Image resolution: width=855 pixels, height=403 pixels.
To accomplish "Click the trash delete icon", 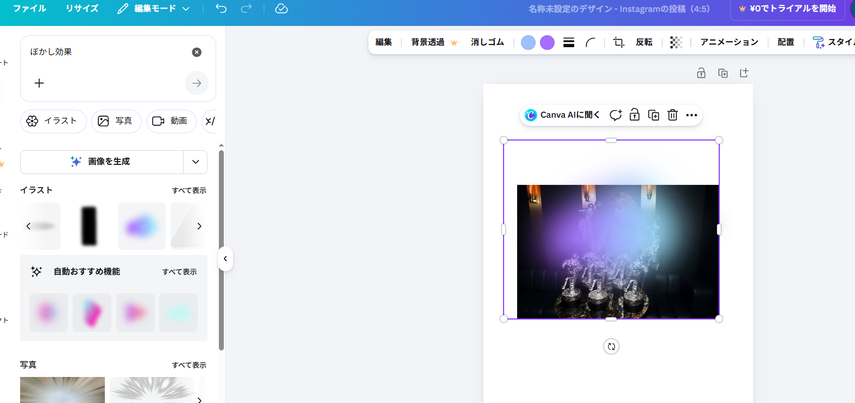I will [x=672, y=115].
